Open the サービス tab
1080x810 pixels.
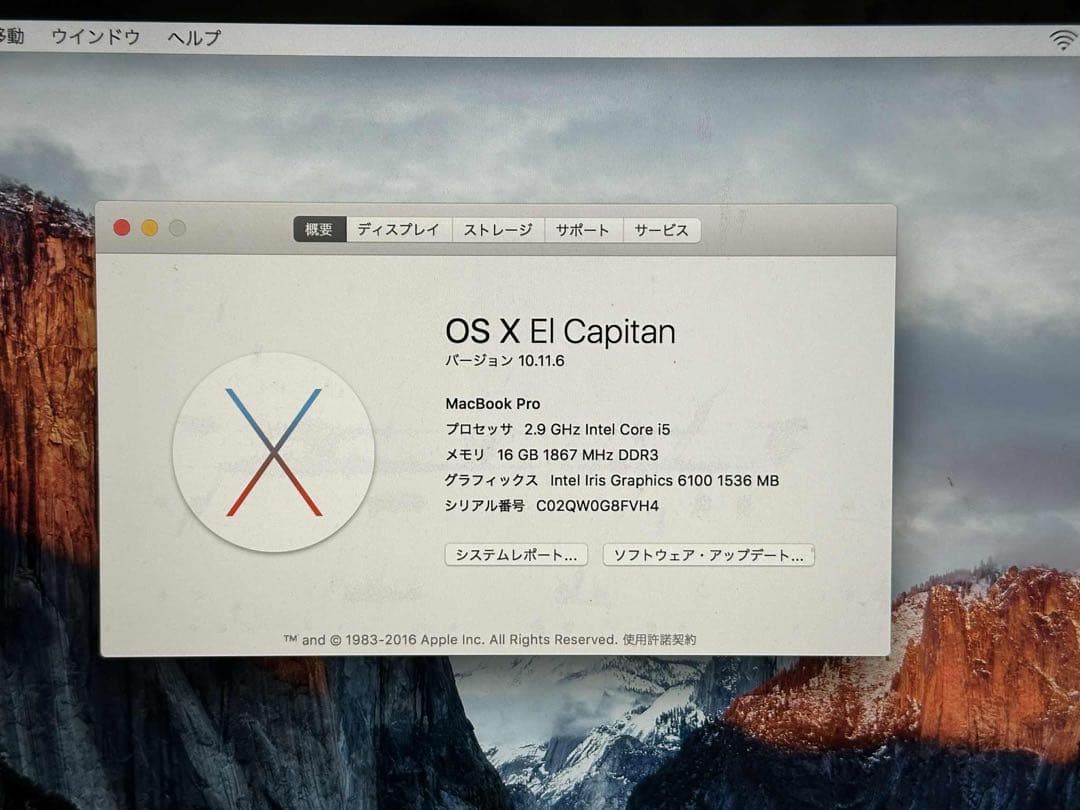tap(660, 229)
